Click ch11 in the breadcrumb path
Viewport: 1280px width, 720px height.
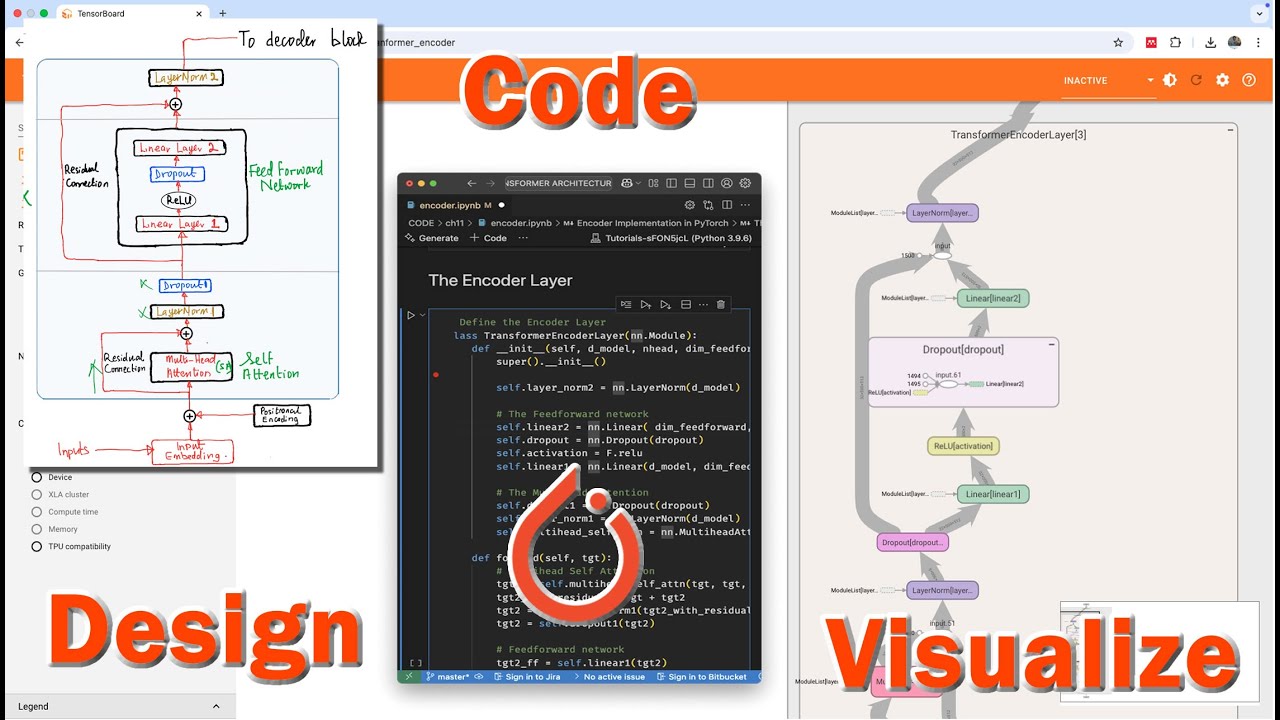[454, 223]
